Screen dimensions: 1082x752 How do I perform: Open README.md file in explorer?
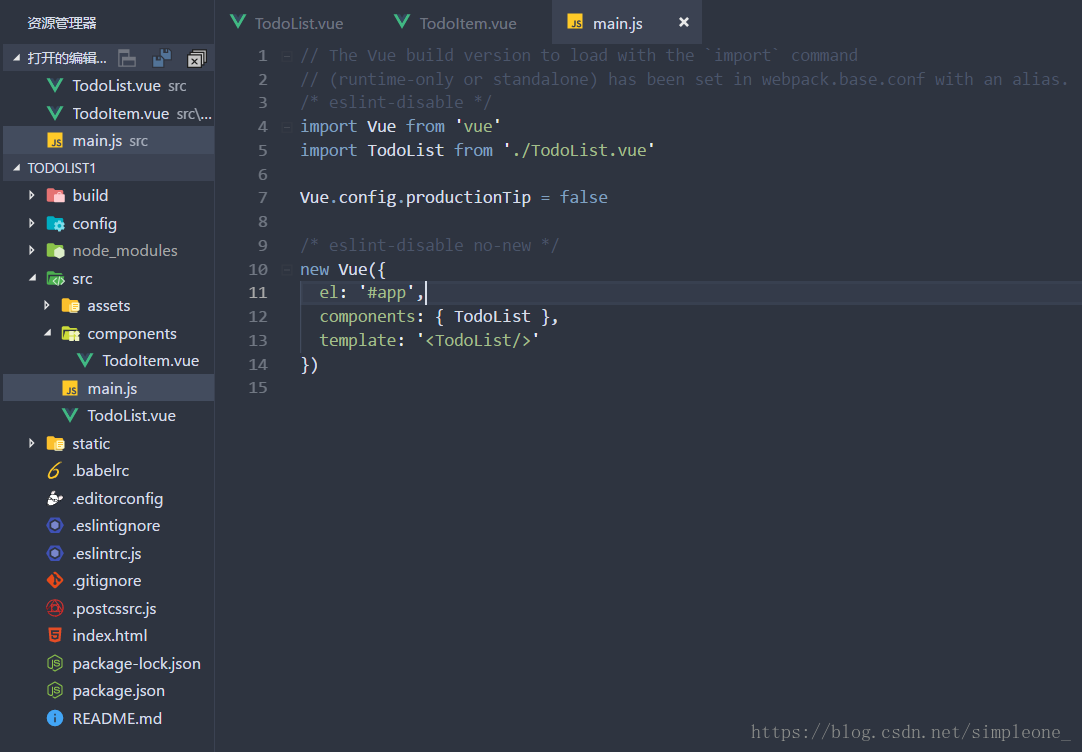108,718
